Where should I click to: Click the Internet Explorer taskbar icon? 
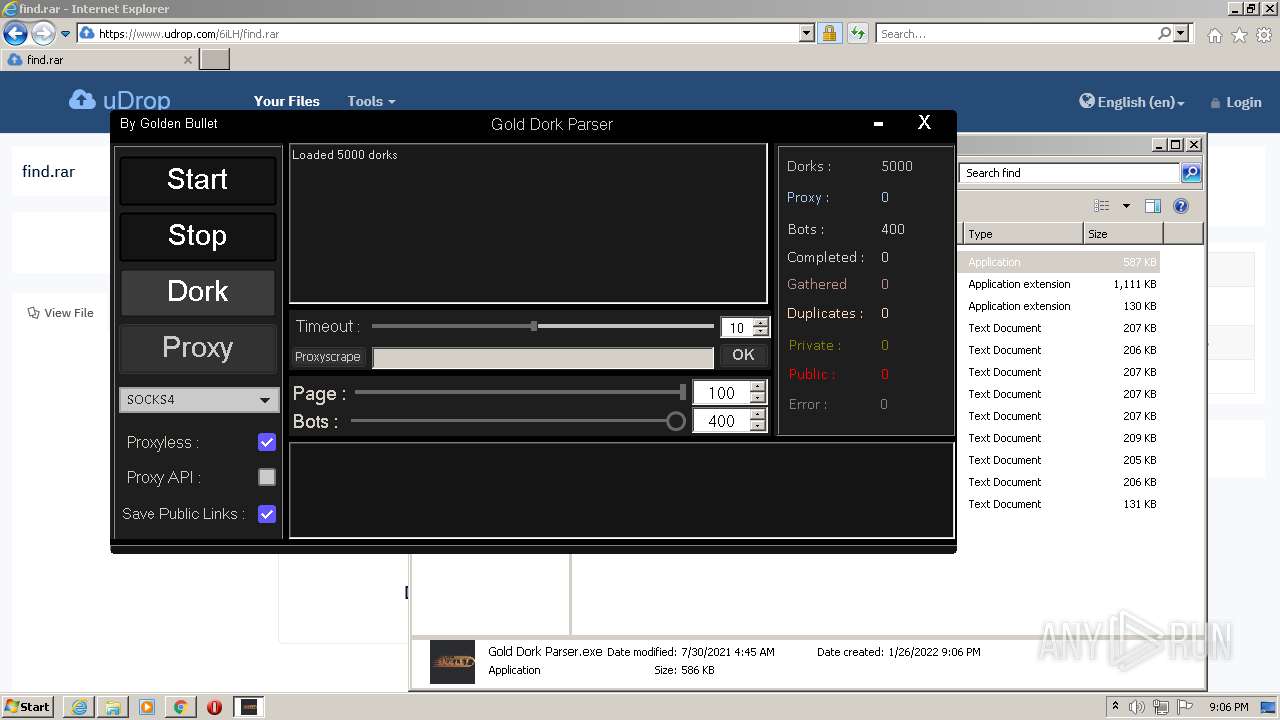(79, 707)
